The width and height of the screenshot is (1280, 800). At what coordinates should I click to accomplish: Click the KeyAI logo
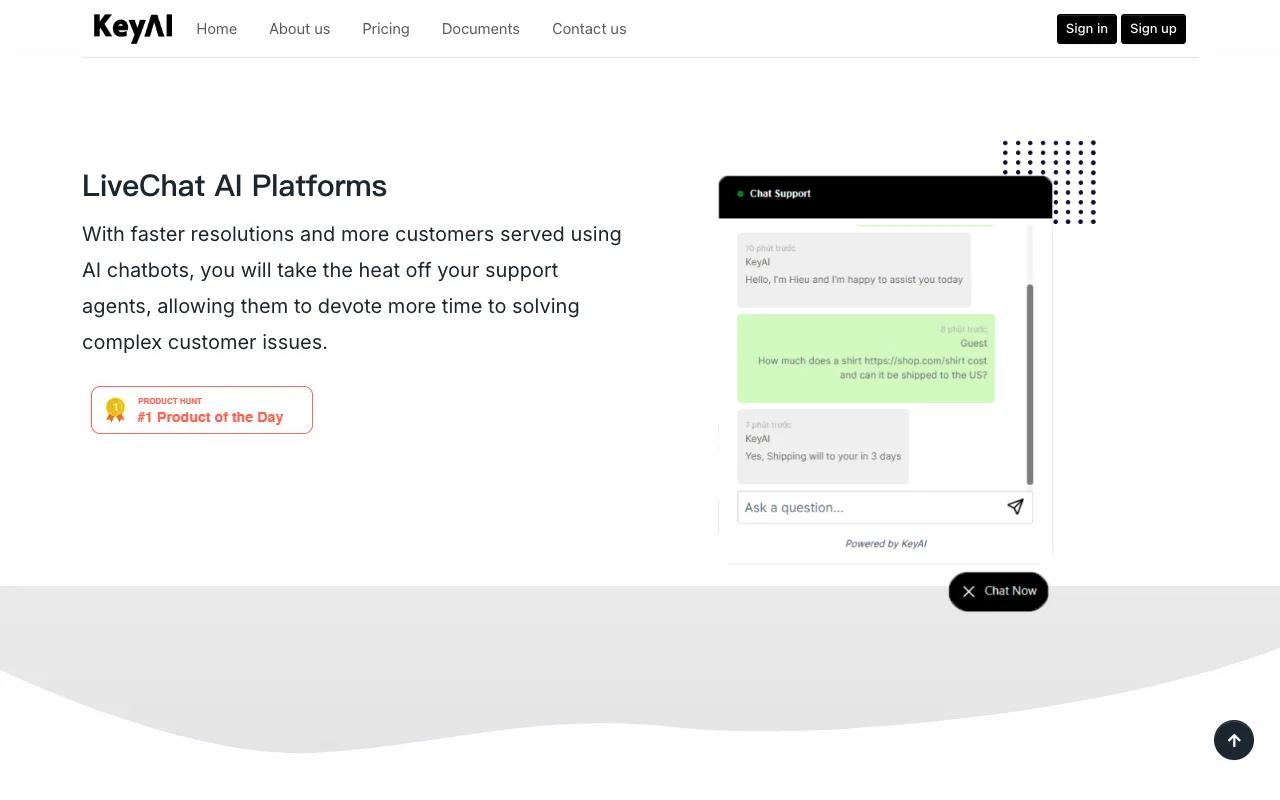tap(133, 28)
